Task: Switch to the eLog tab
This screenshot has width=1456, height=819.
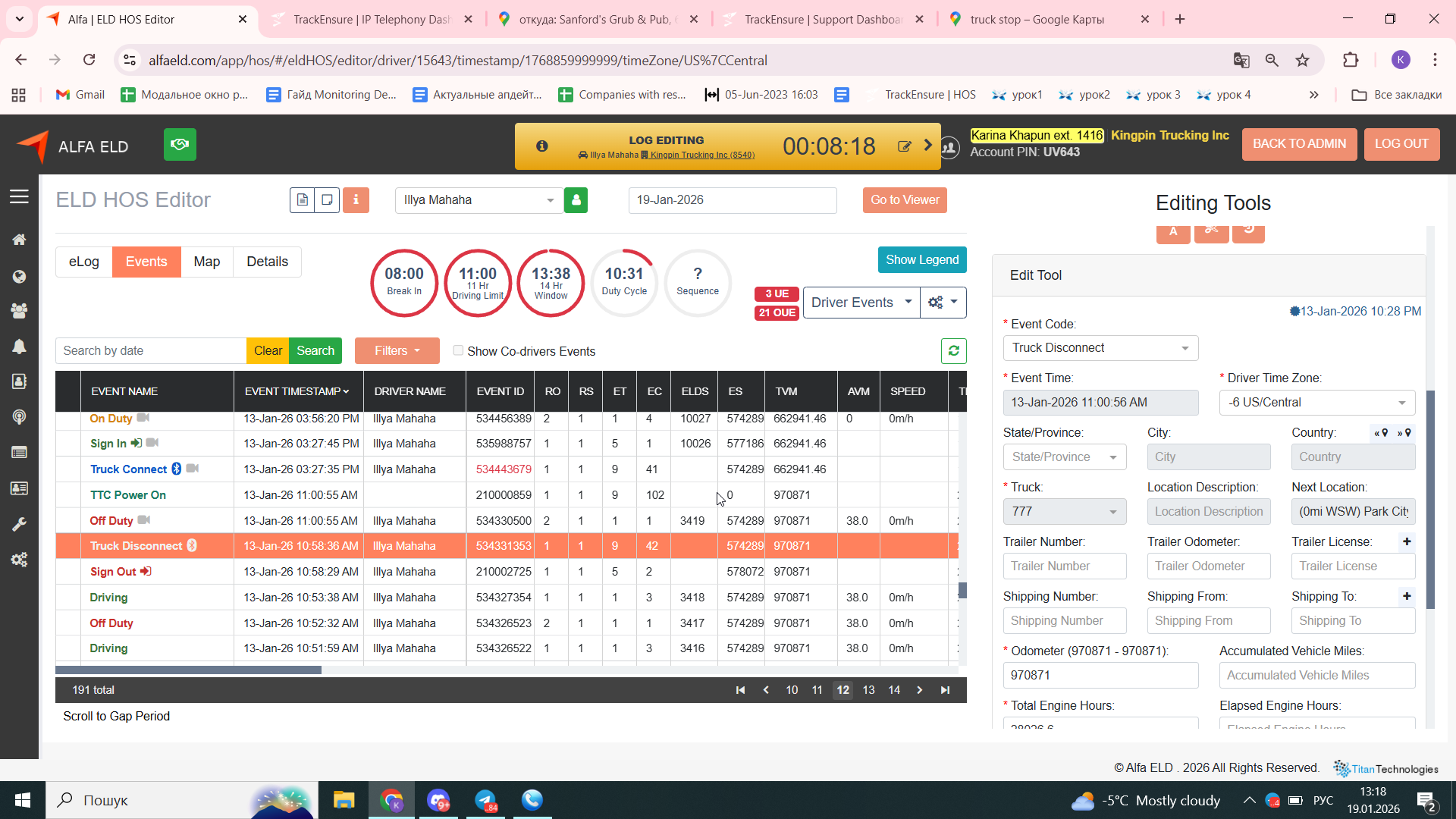Action: click(83, 262)
